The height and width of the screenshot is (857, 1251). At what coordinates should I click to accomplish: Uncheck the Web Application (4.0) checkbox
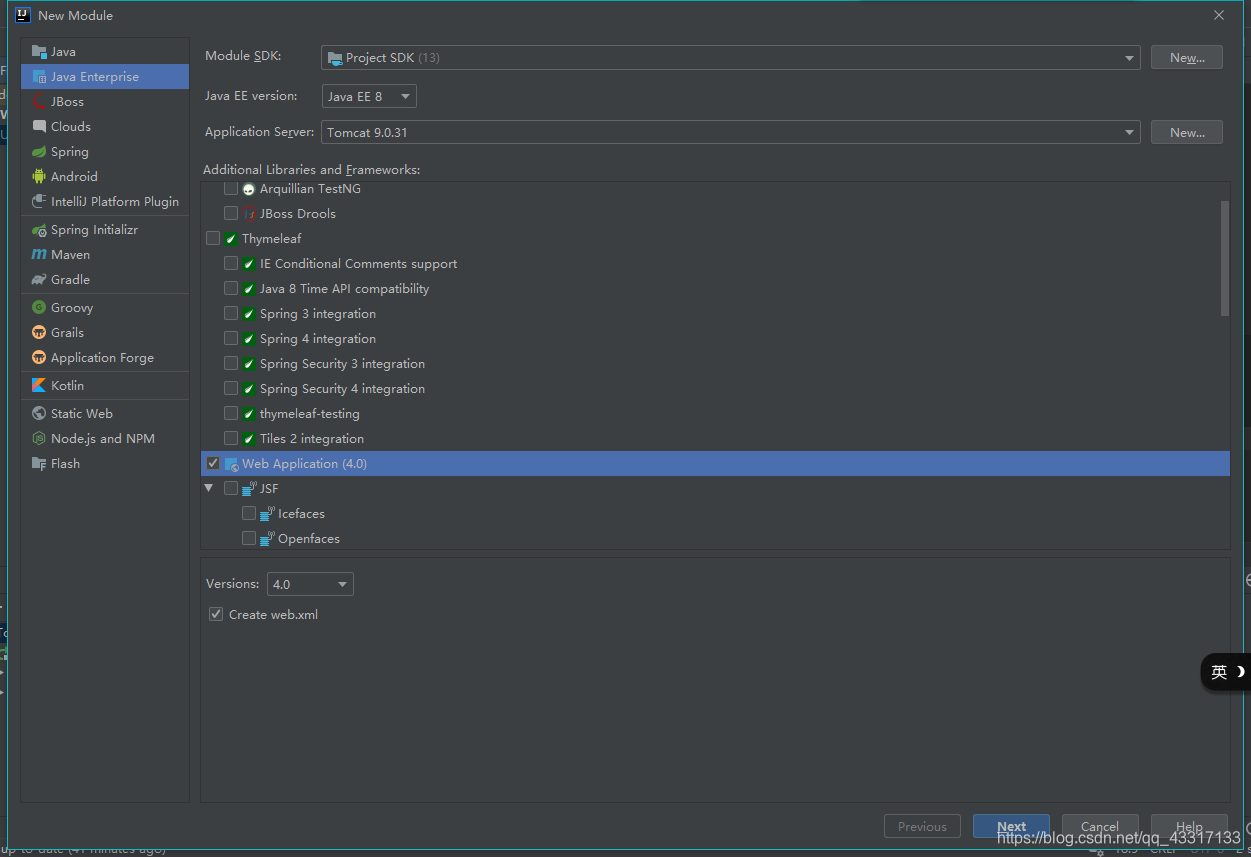[x=213, y=464]
